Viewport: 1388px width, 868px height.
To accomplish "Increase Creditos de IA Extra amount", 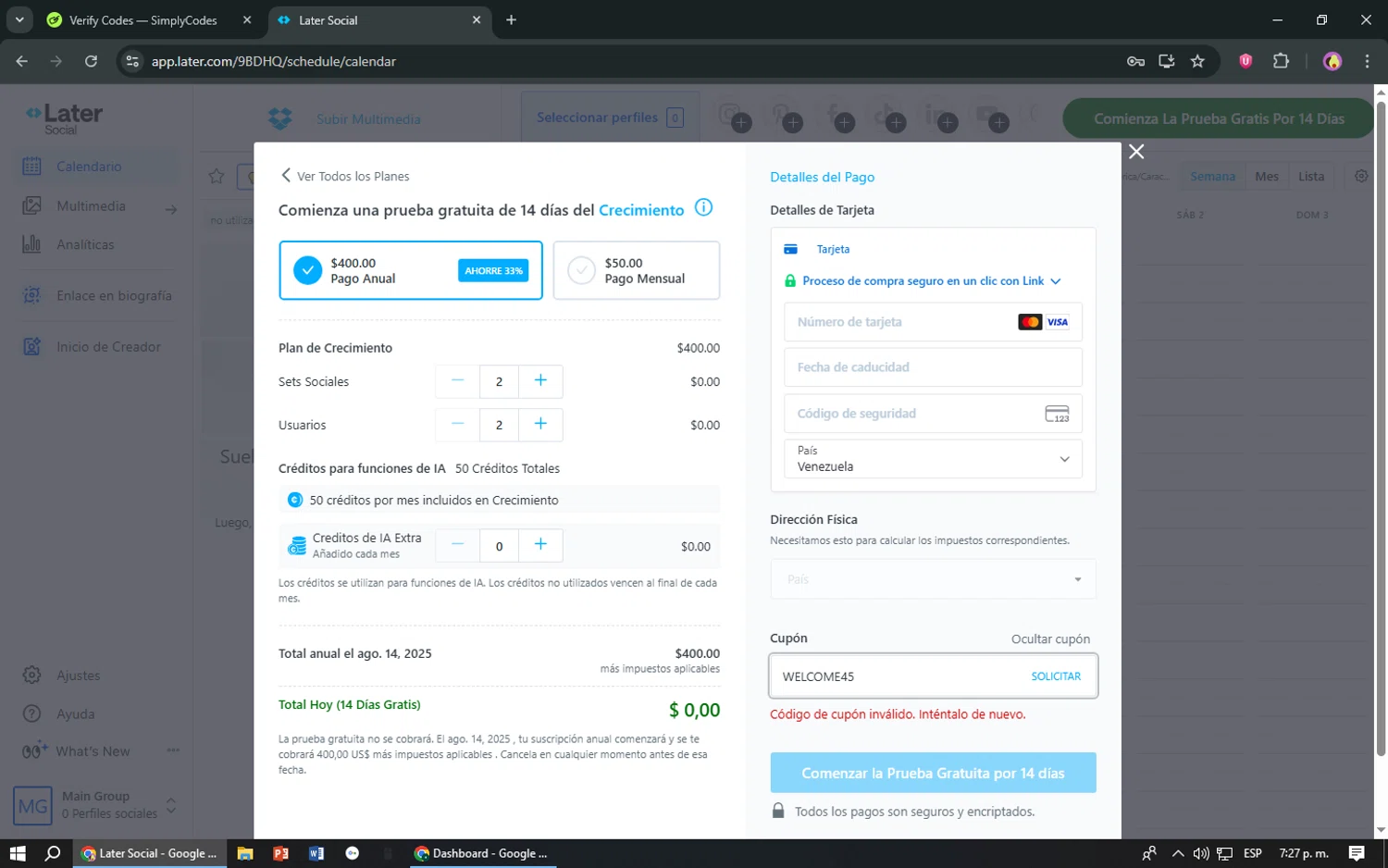I will coord(540,546).
